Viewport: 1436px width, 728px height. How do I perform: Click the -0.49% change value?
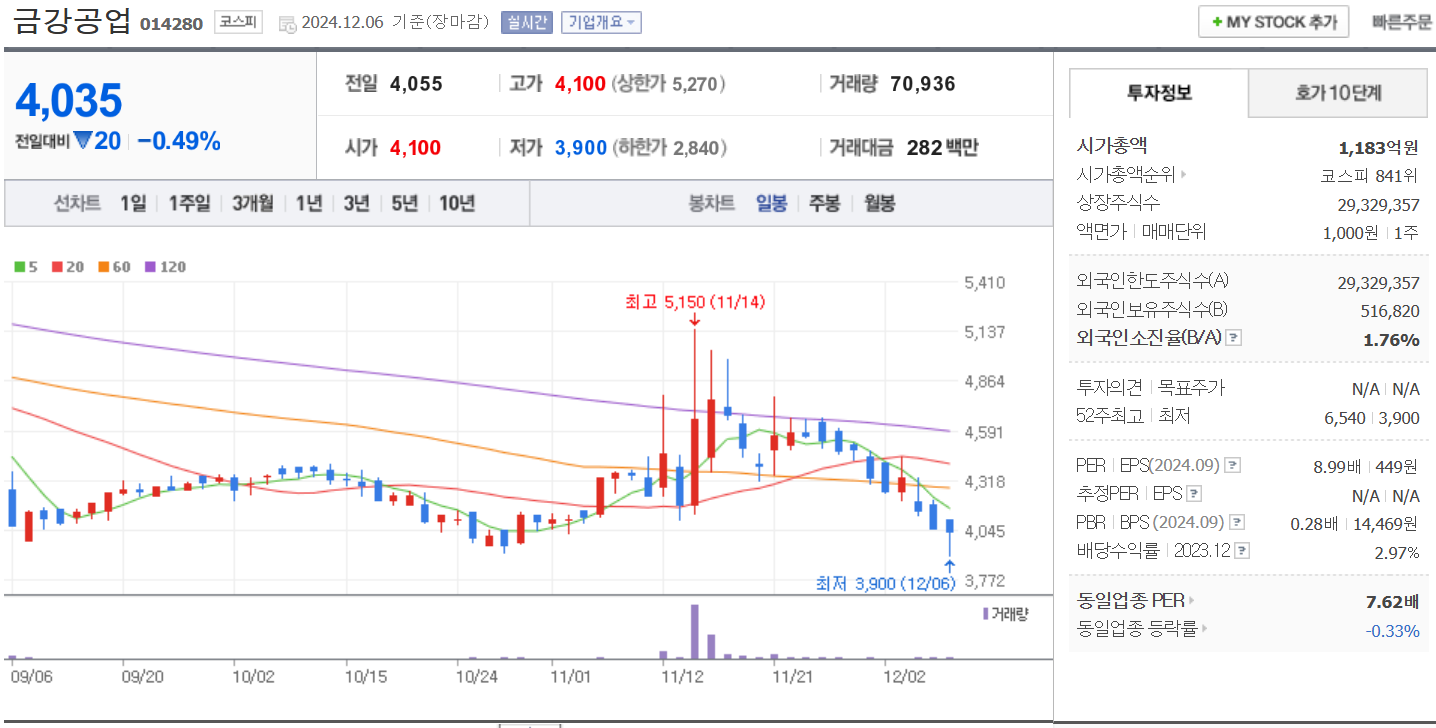[178, 141]
